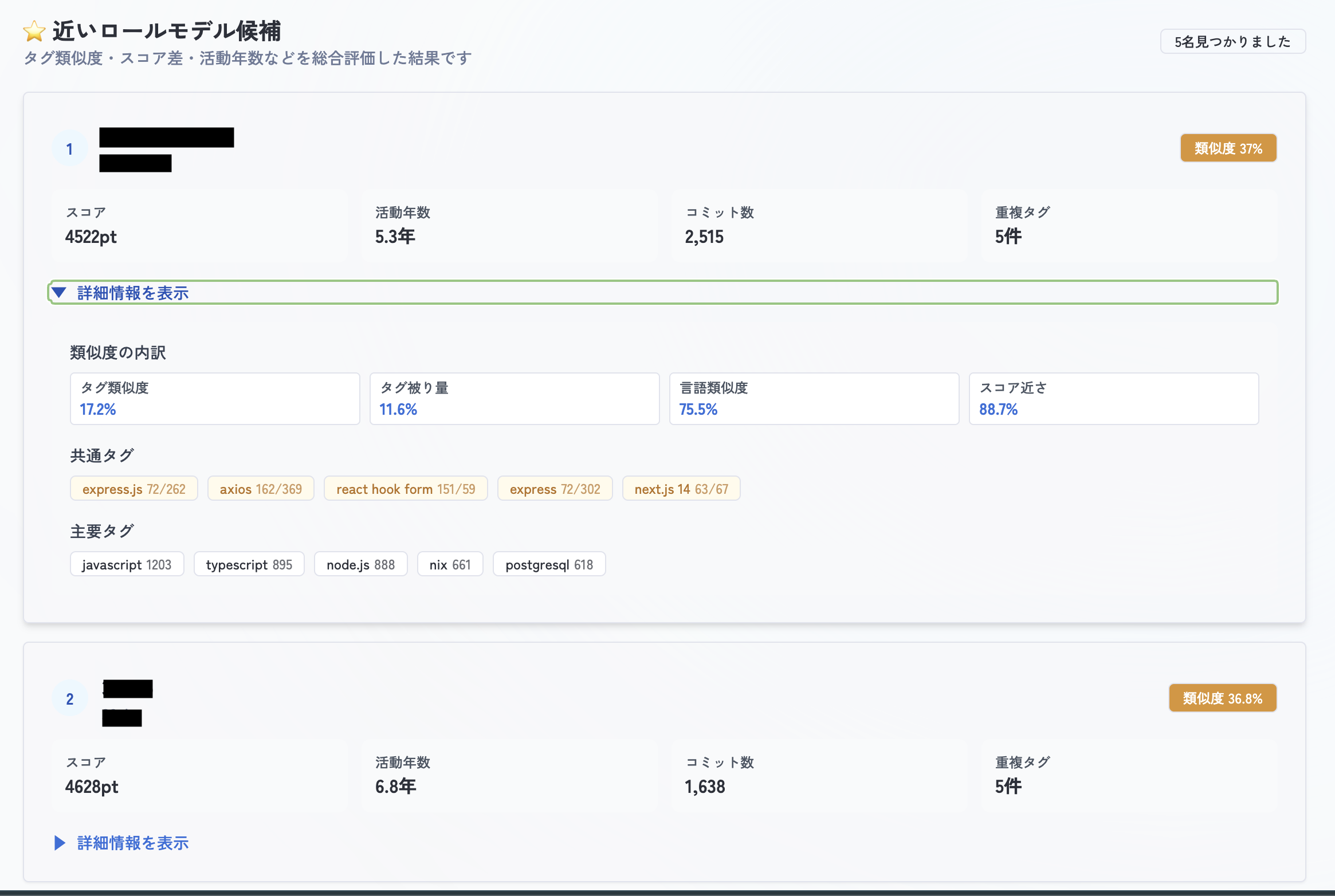
Task: Click the タグ類似度 17.2% box
Action: point(215,399)
